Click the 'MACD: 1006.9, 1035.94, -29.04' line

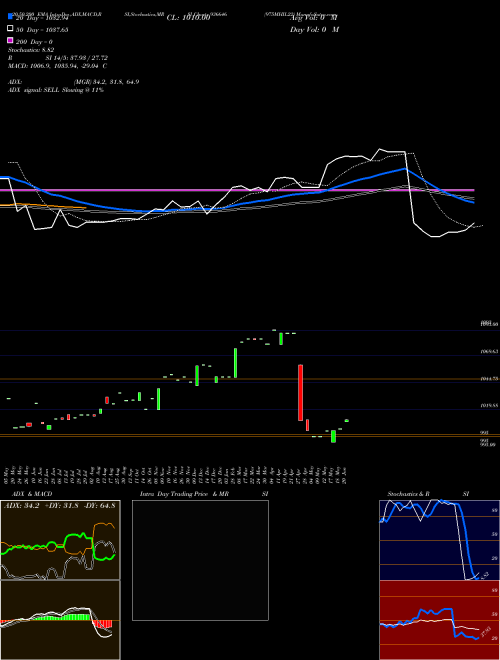pos(57,66)
